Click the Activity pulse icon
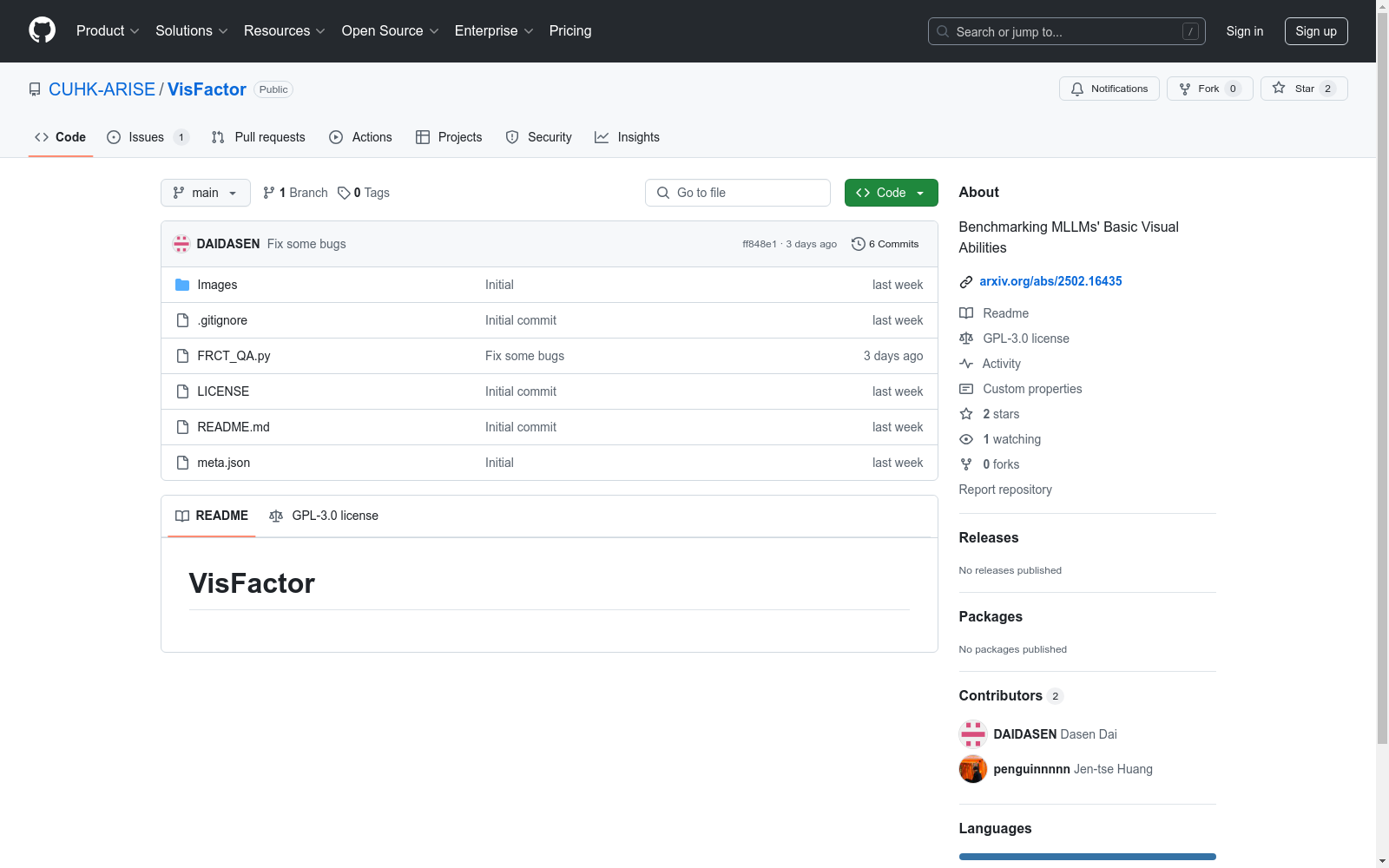 click(x=966, y=364)
